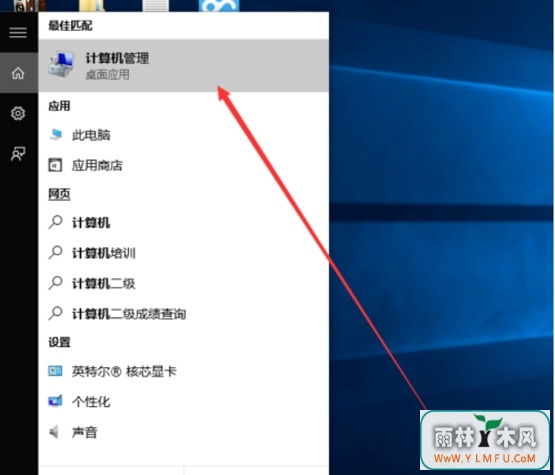Click the 此电脑 computer icon
Screen dimensions: 555x475
(56, 135)
